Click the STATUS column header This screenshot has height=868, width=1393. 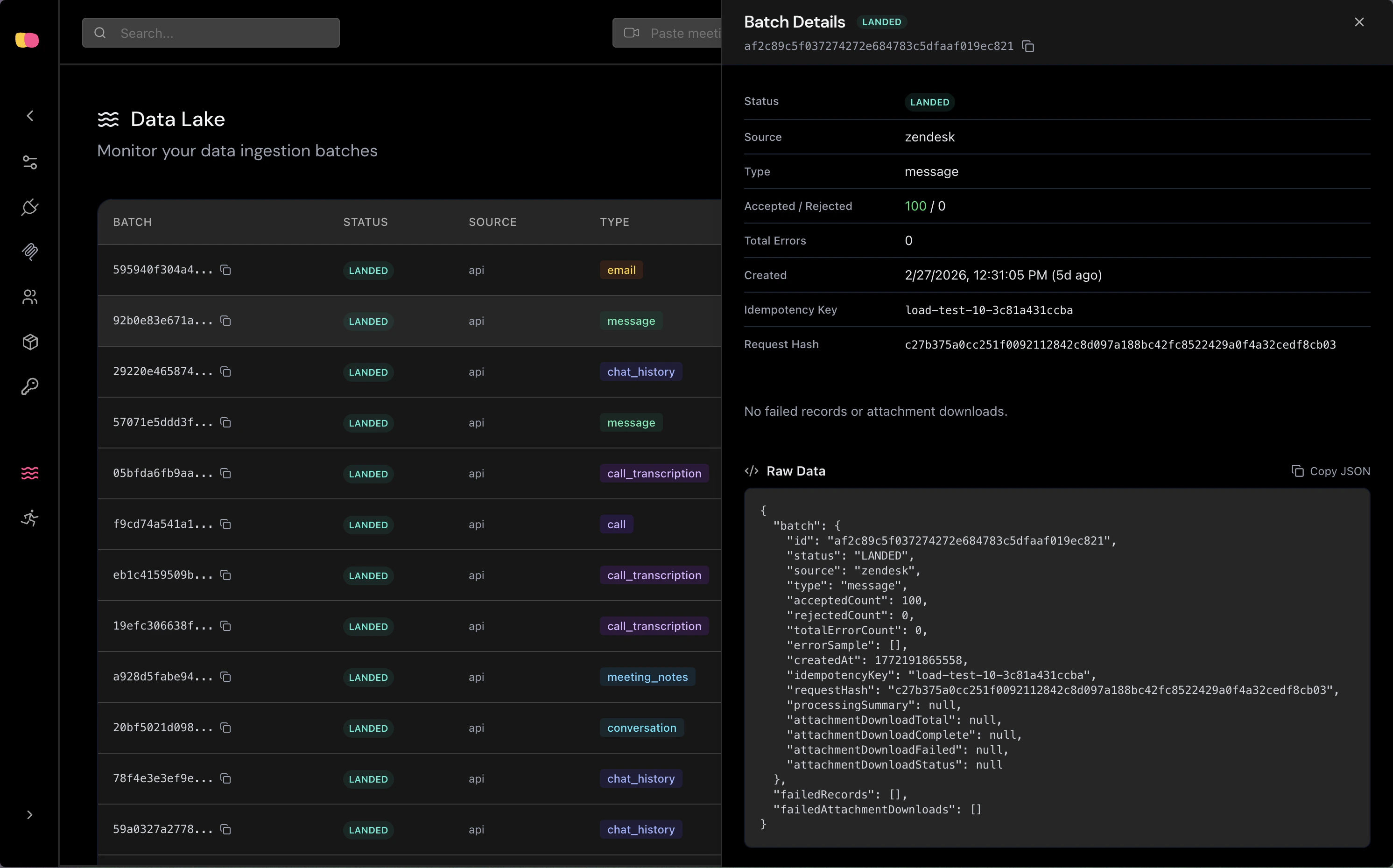366,222
